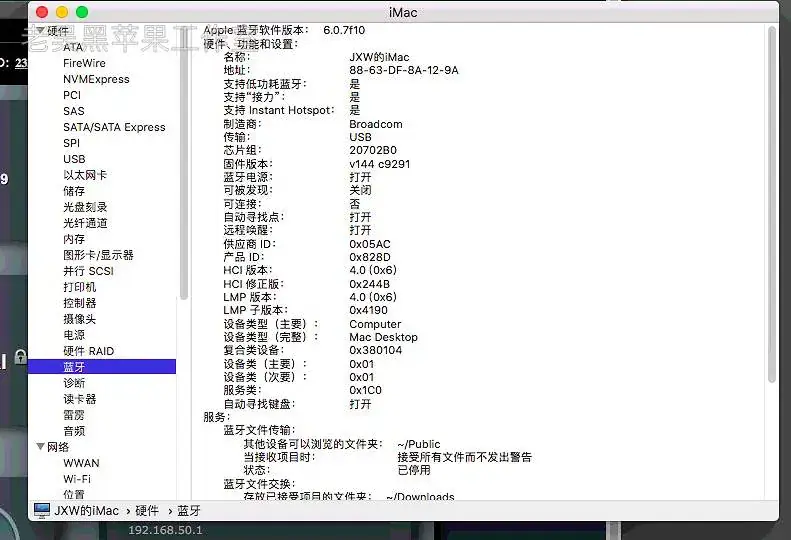This screenshot has width=791, height=540.
Task: Select WWAN under 网络
Action: (x=81, y=463)
